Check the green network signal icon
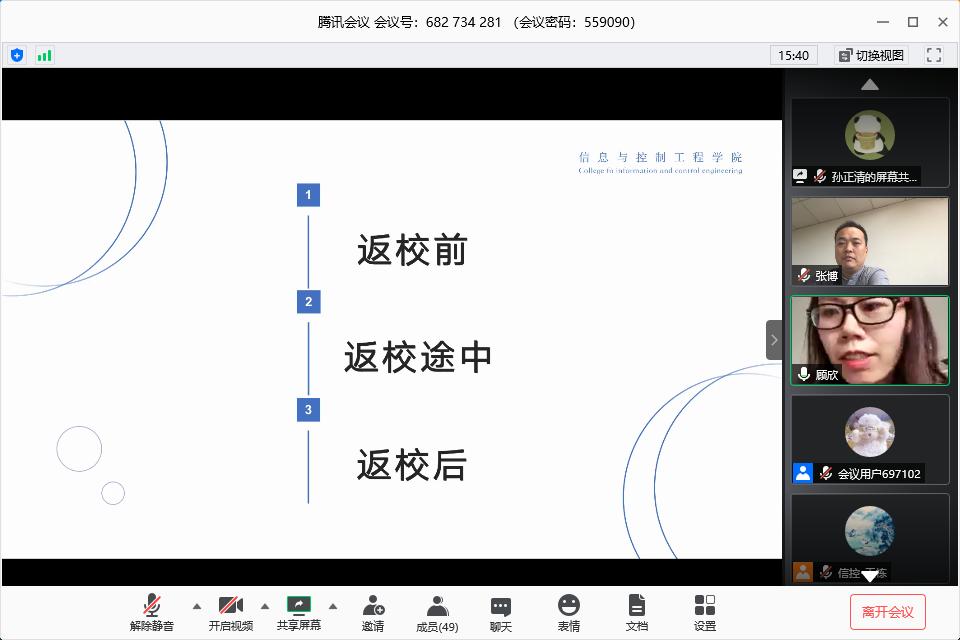Screen dimensions: 960x640 [x=44, y=55]
